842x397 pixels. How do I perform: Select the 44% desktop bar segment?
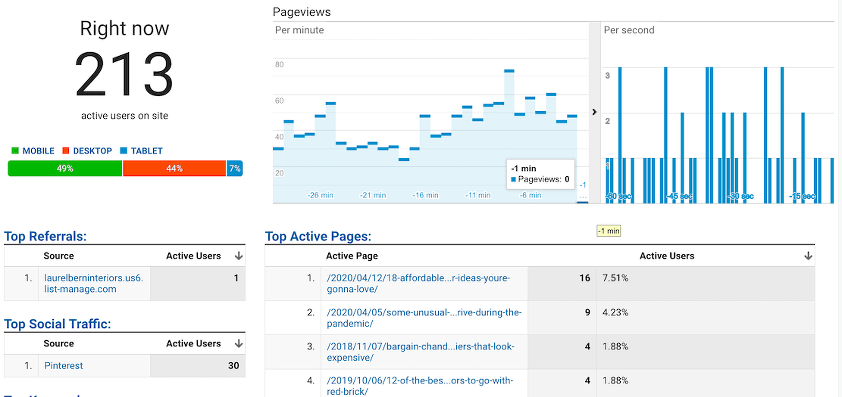pos(175,168)
